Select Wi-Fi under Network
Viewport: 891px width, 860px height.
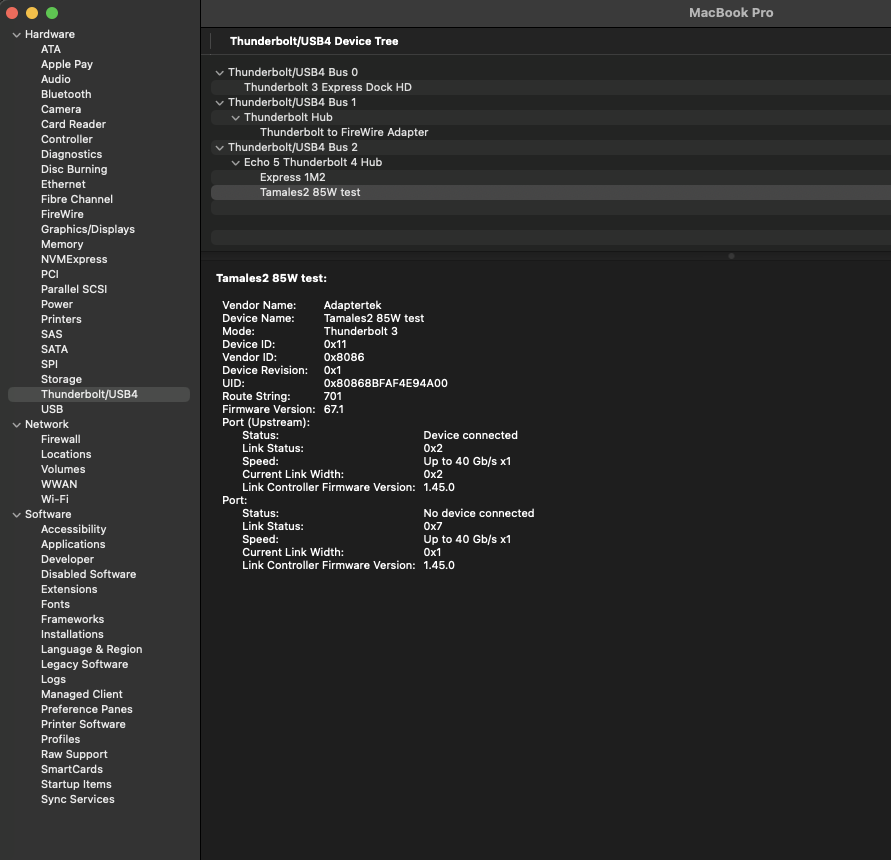[55, 499]
